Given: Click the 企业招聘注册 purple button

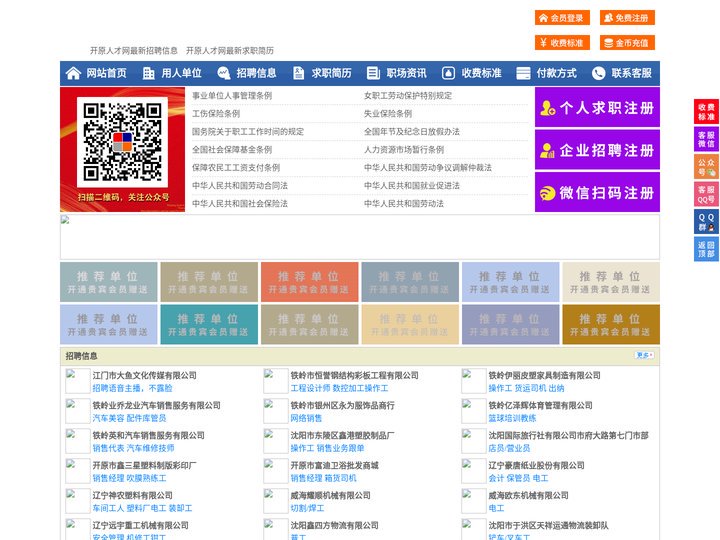Looking at the screenshot, I should pyautogui.click(x=597, y=150).
